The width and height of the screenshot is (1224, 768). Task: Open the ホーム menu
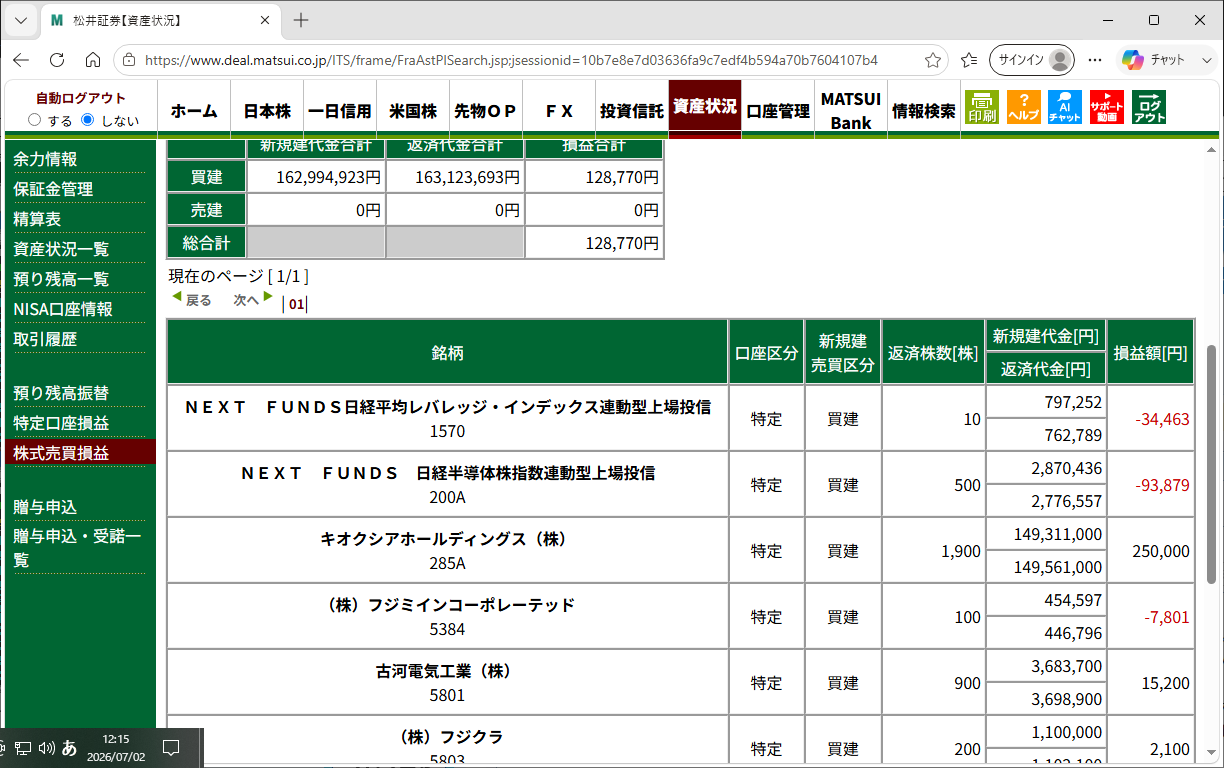point(194,110)
